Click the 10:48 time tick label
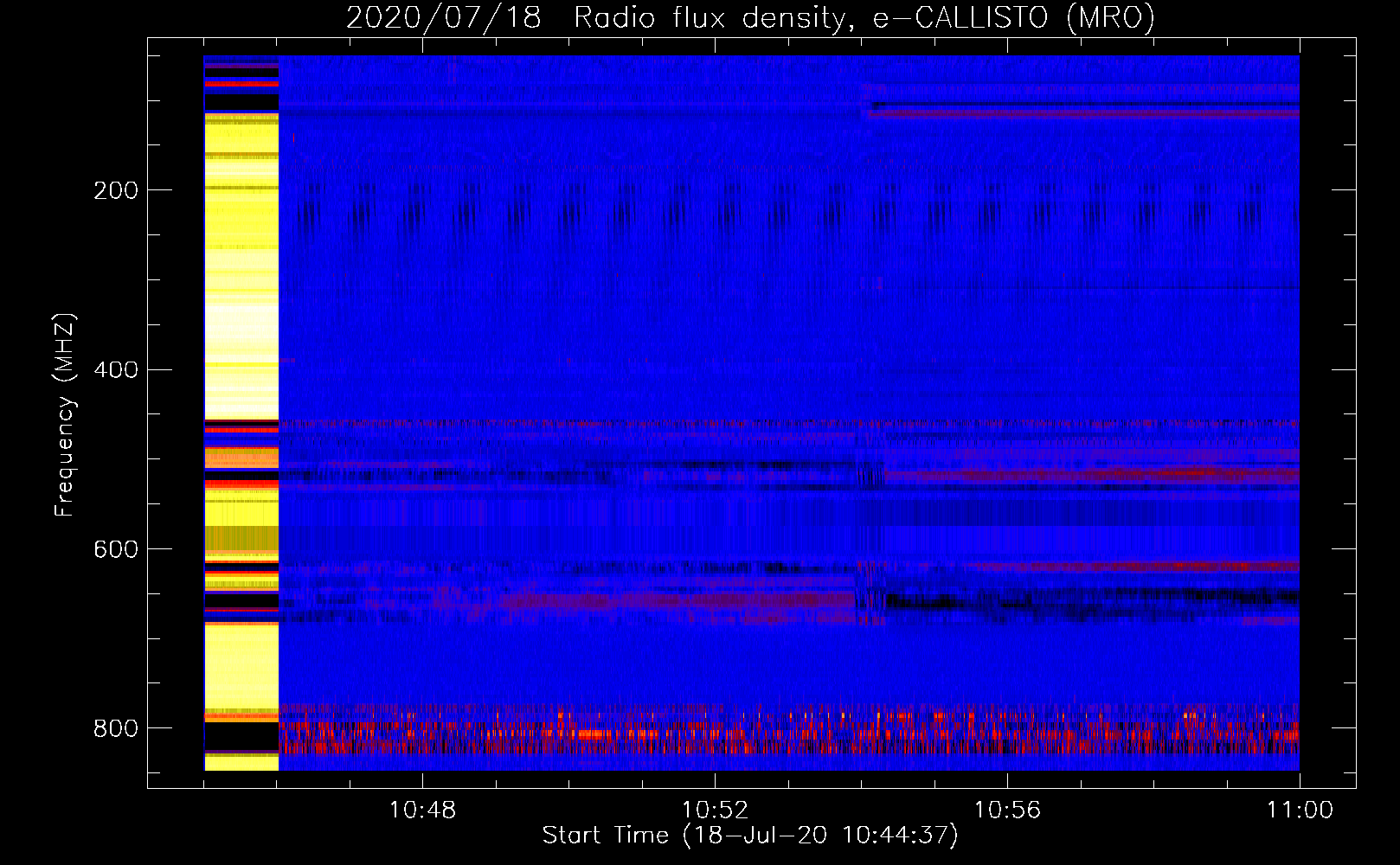The height and width of the screenshot is (865, 1400). coord(422,811)
